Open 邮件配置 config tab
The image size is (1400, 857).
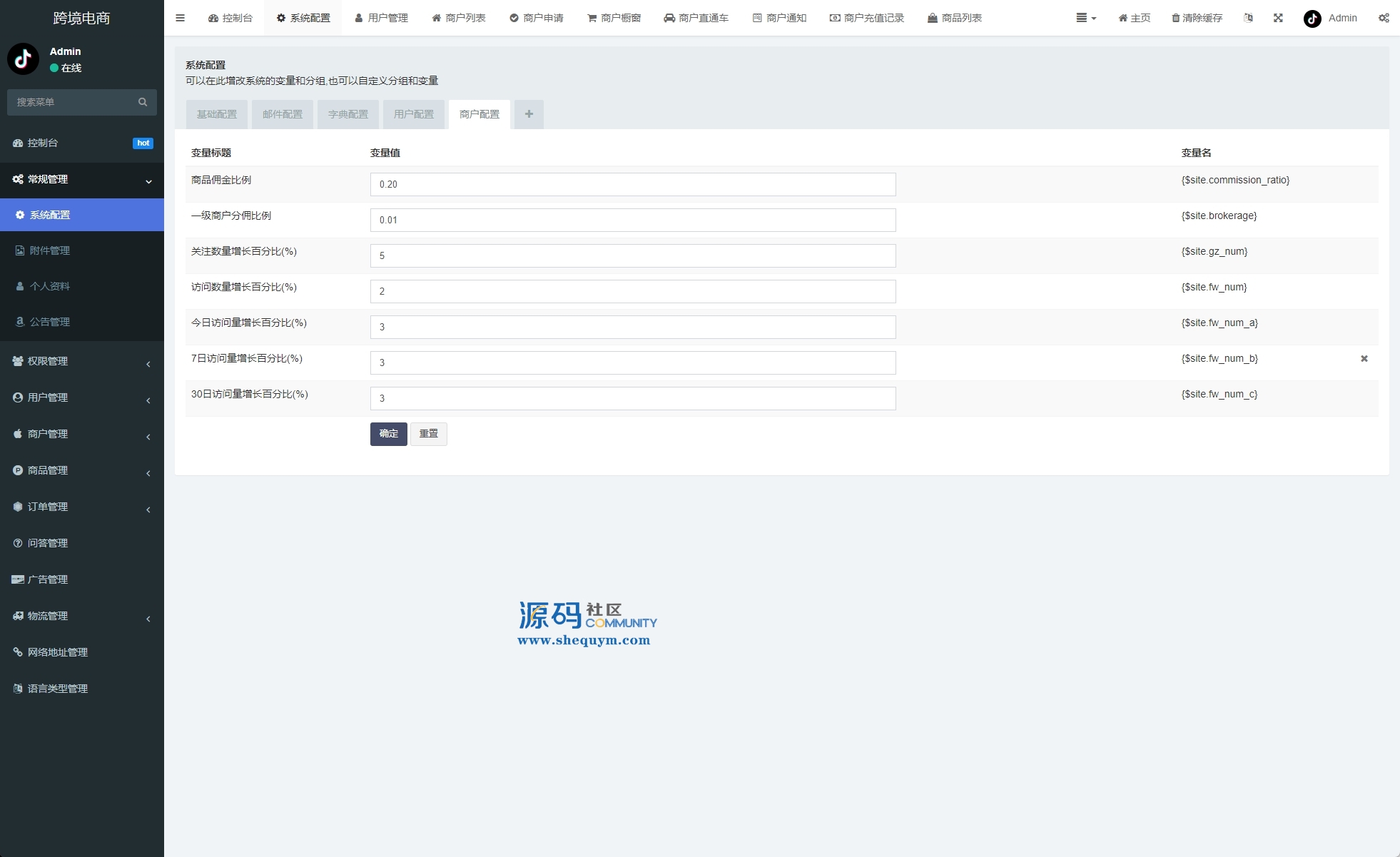pos(283,114)
